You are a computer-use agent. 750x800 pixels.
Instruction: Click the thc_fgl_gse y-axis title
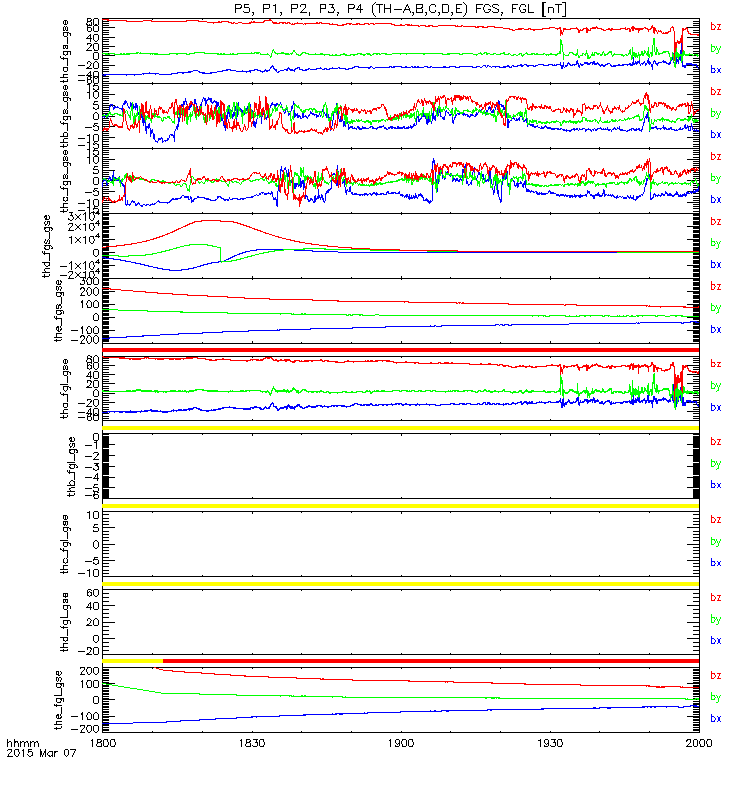[x=65, y=544]
